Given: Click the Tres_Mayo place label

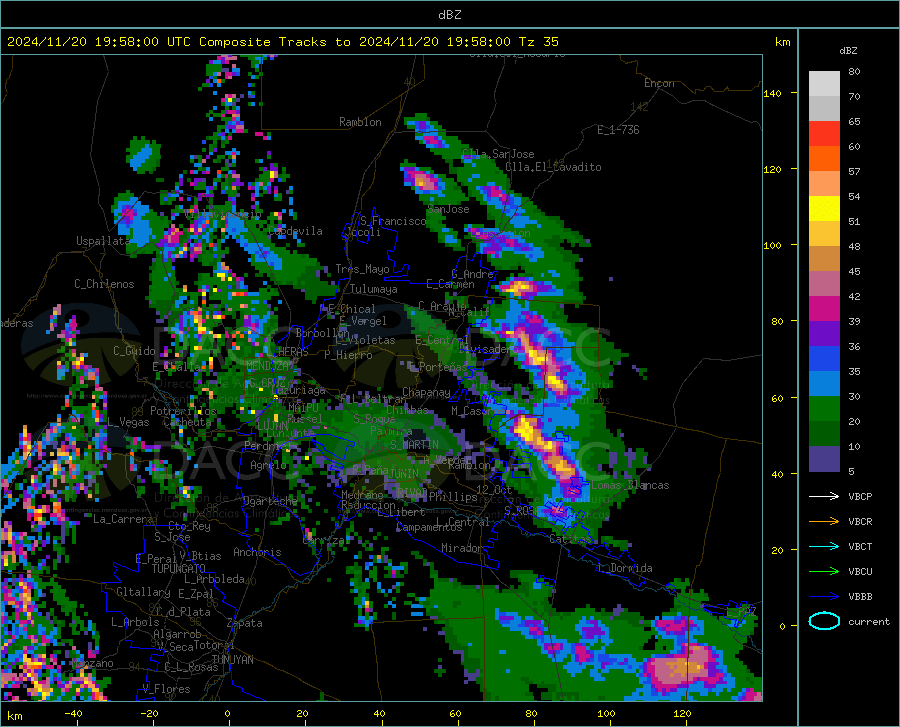Looking at the screenshot, I should pos(362,269).
